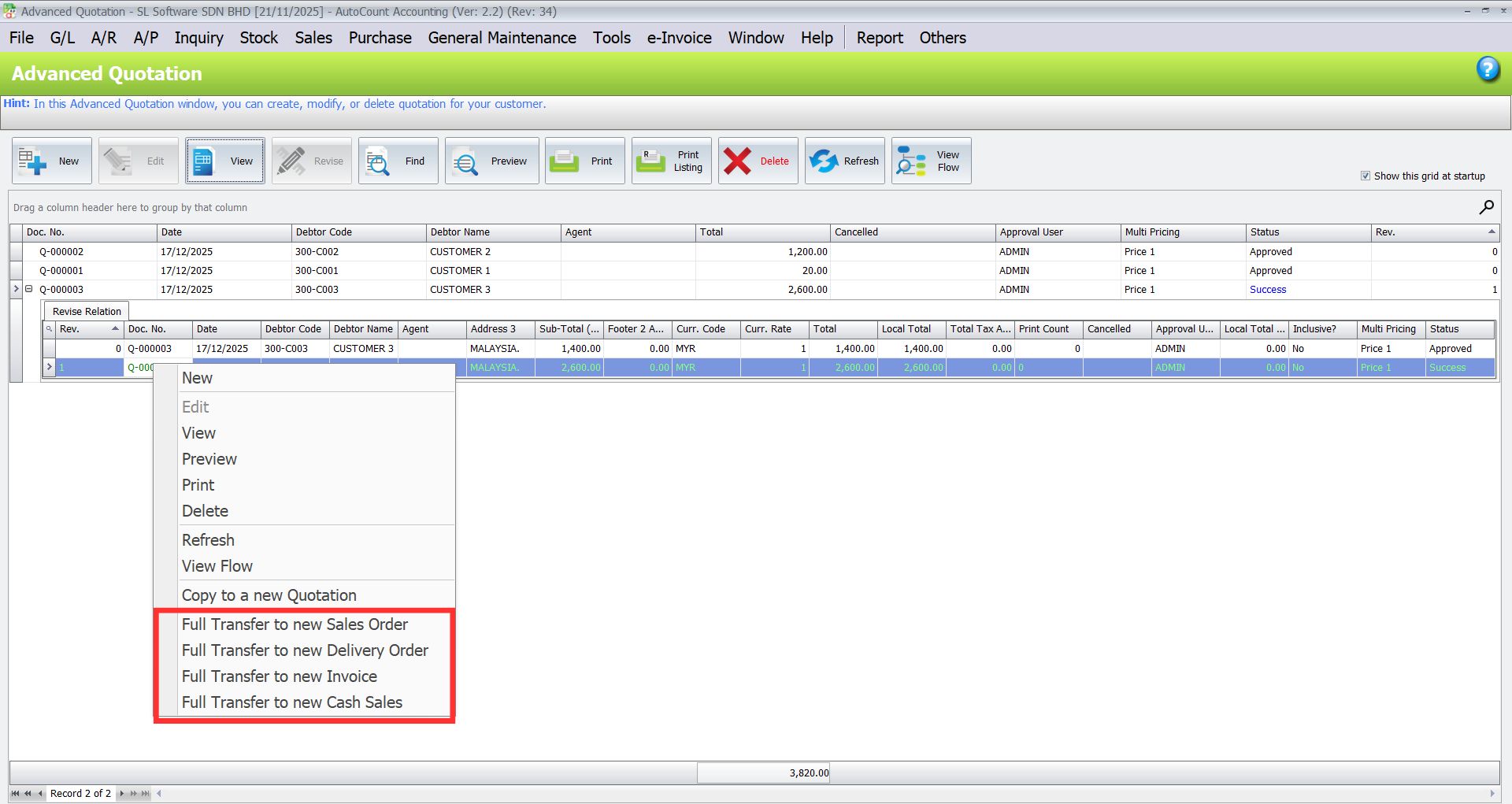The width and height of the screenshot is (1512, 804).
Task: Switch to the Revise Relation tab
Action: click(86, 311)
